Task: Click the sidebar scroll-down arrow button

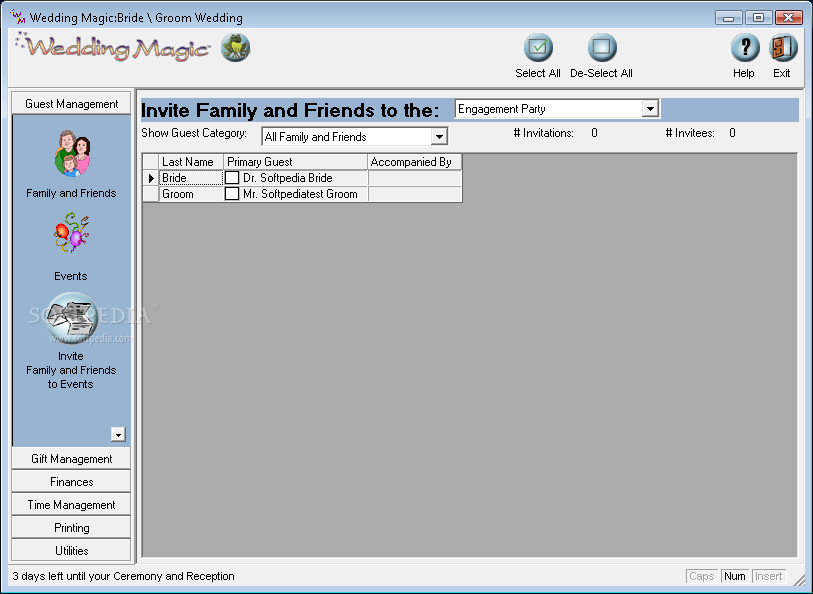Action: [118, 434]
